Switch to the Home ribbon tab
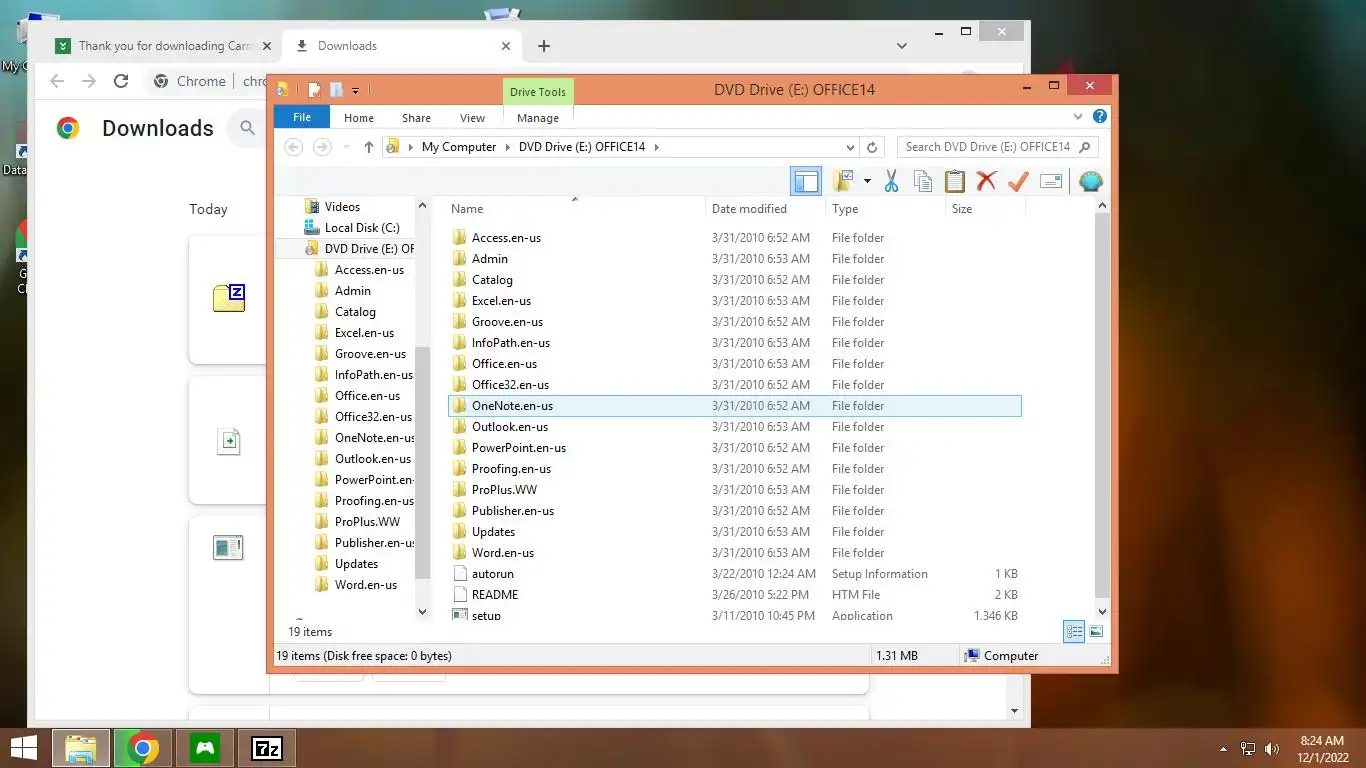 coord(359,118)
